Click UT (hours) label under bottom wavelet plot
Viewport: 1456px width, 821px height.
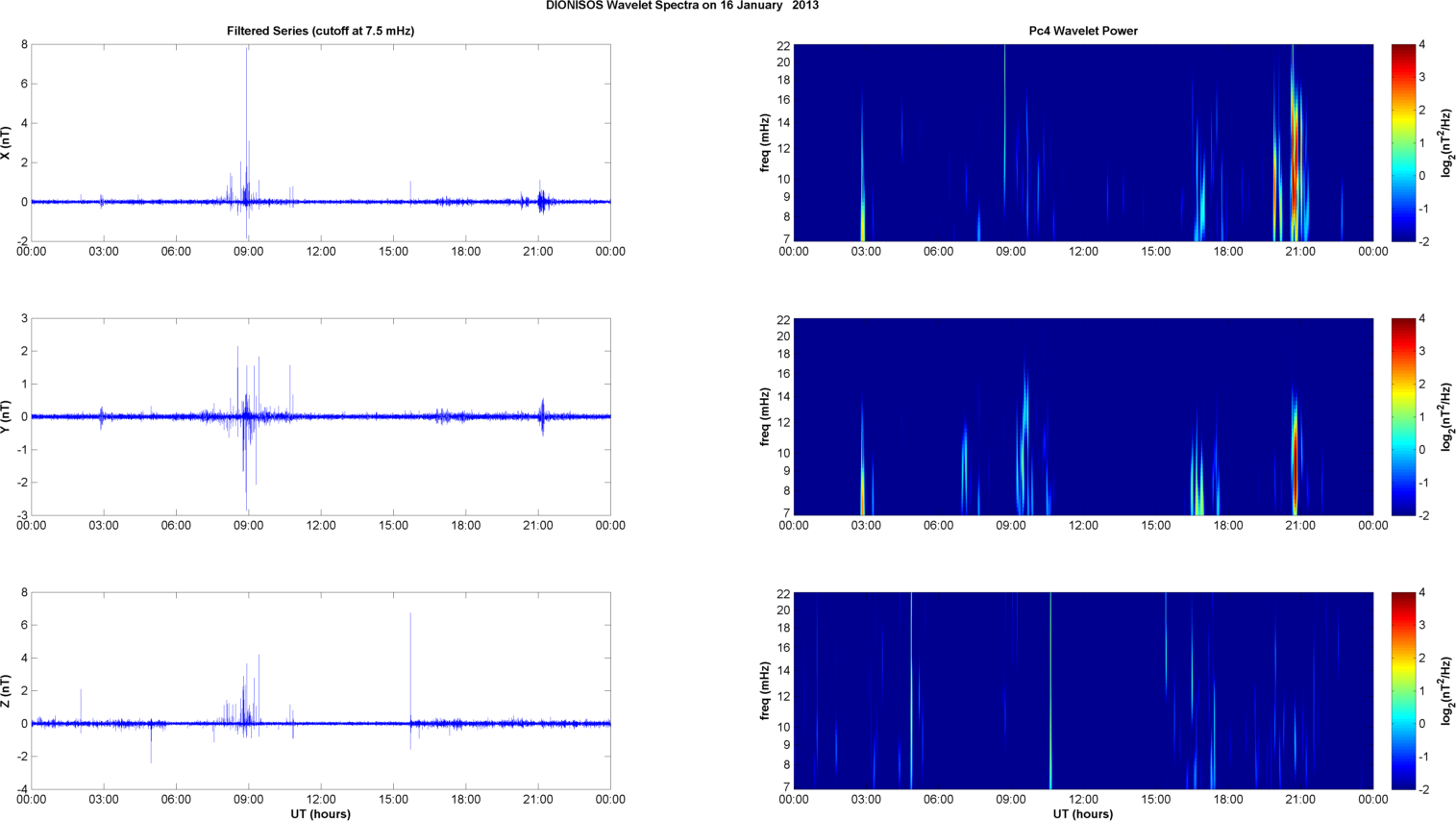(1082, 814)
